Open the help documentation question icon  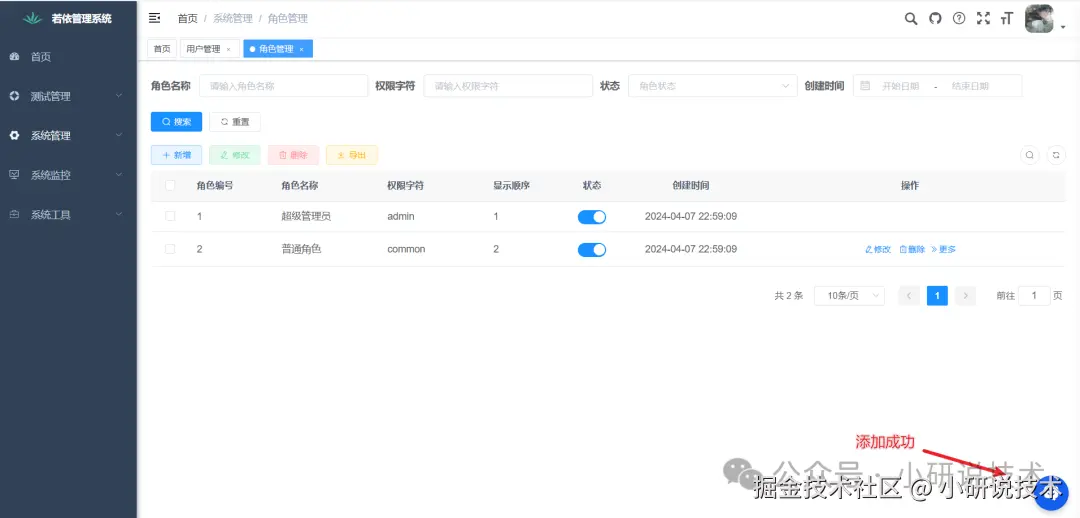click(x=959, y=19)
